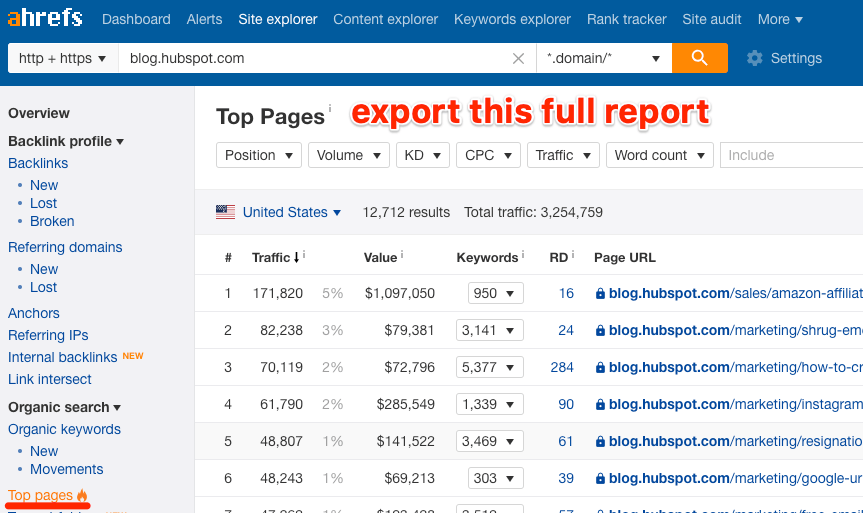863x513 pixels.
Task: Open Settings via the gear icon
Action: (755, 58)
